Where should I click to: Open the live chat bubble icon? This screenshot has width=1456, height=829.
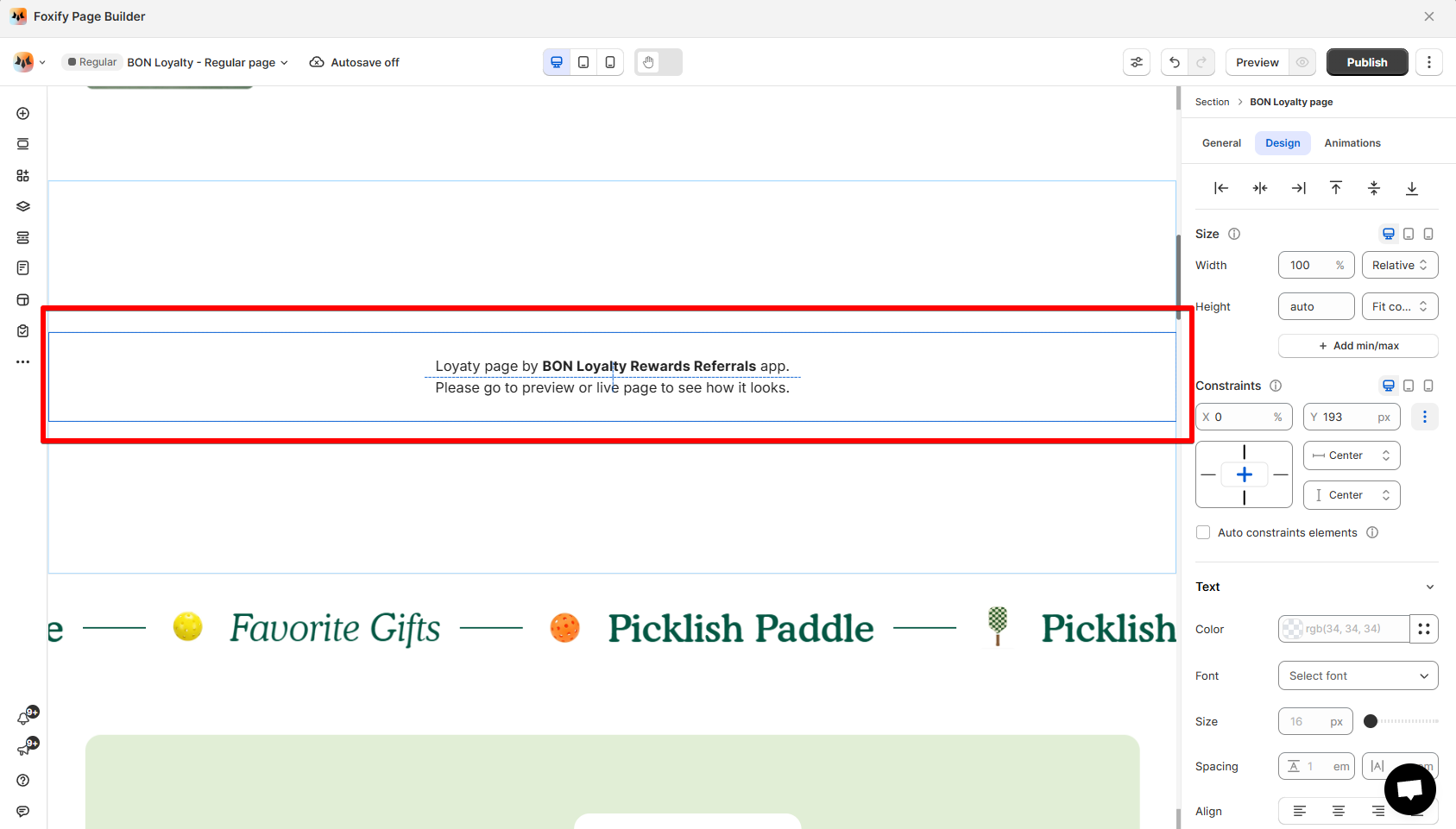pos(1410,789)
